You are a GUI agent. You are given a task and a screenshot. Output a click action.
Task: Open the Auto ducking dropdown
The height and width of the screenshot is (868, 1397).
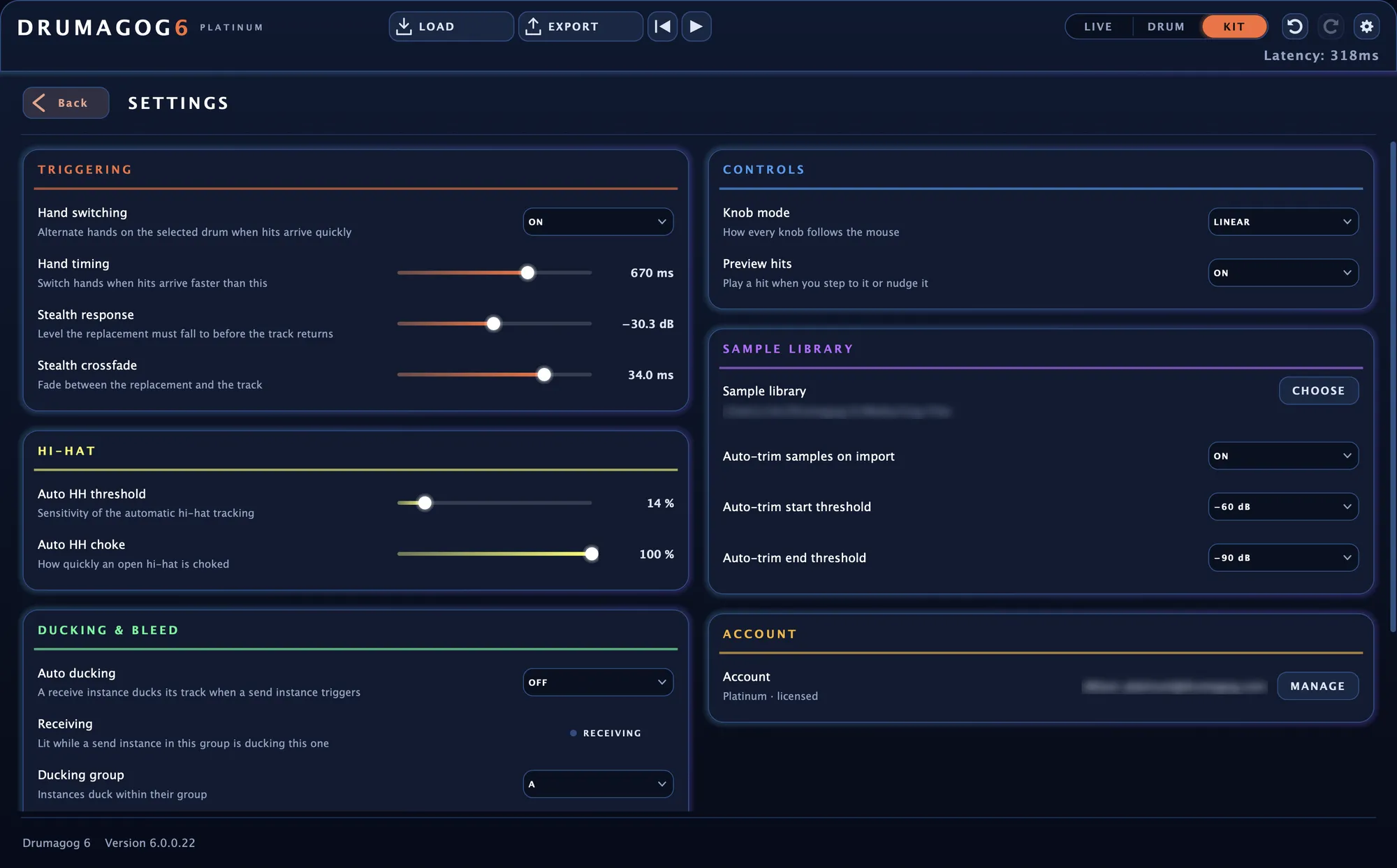click(598, 682)
